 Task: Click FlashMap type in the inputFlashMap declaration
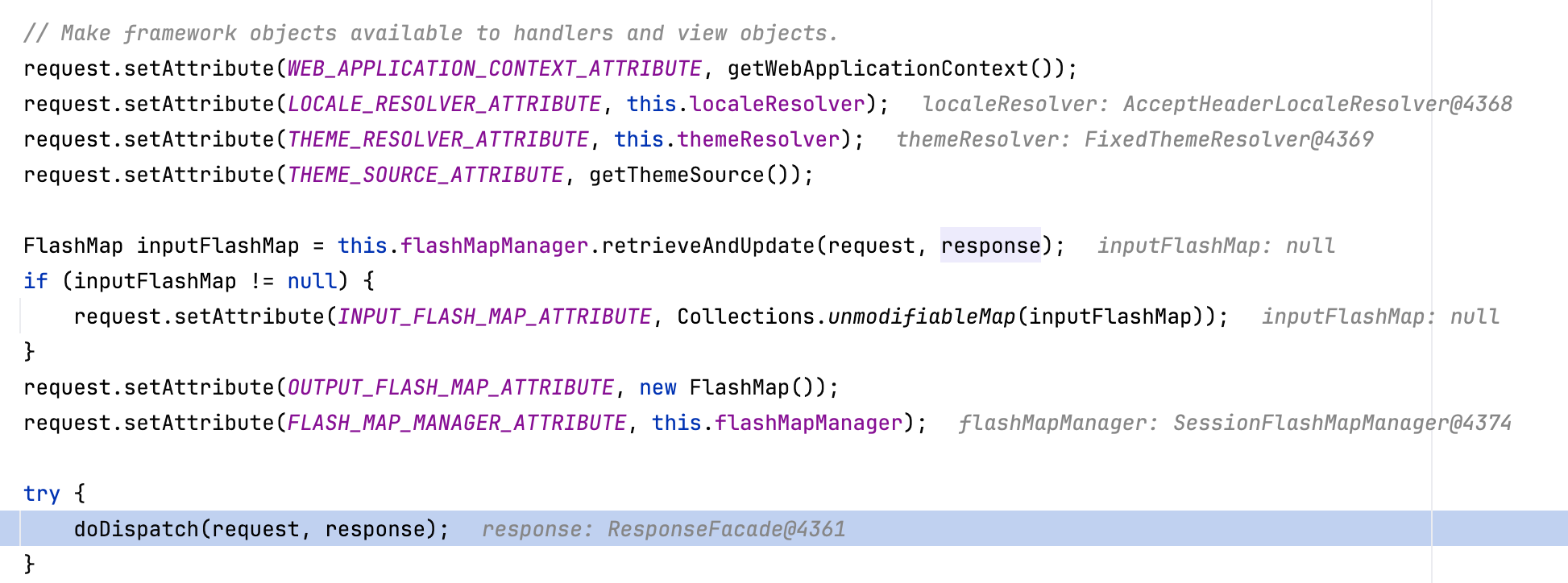73,246
